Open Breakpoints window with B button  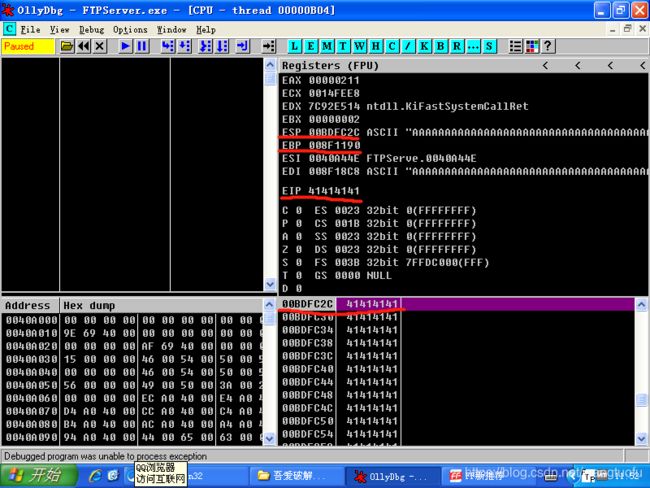440,46
